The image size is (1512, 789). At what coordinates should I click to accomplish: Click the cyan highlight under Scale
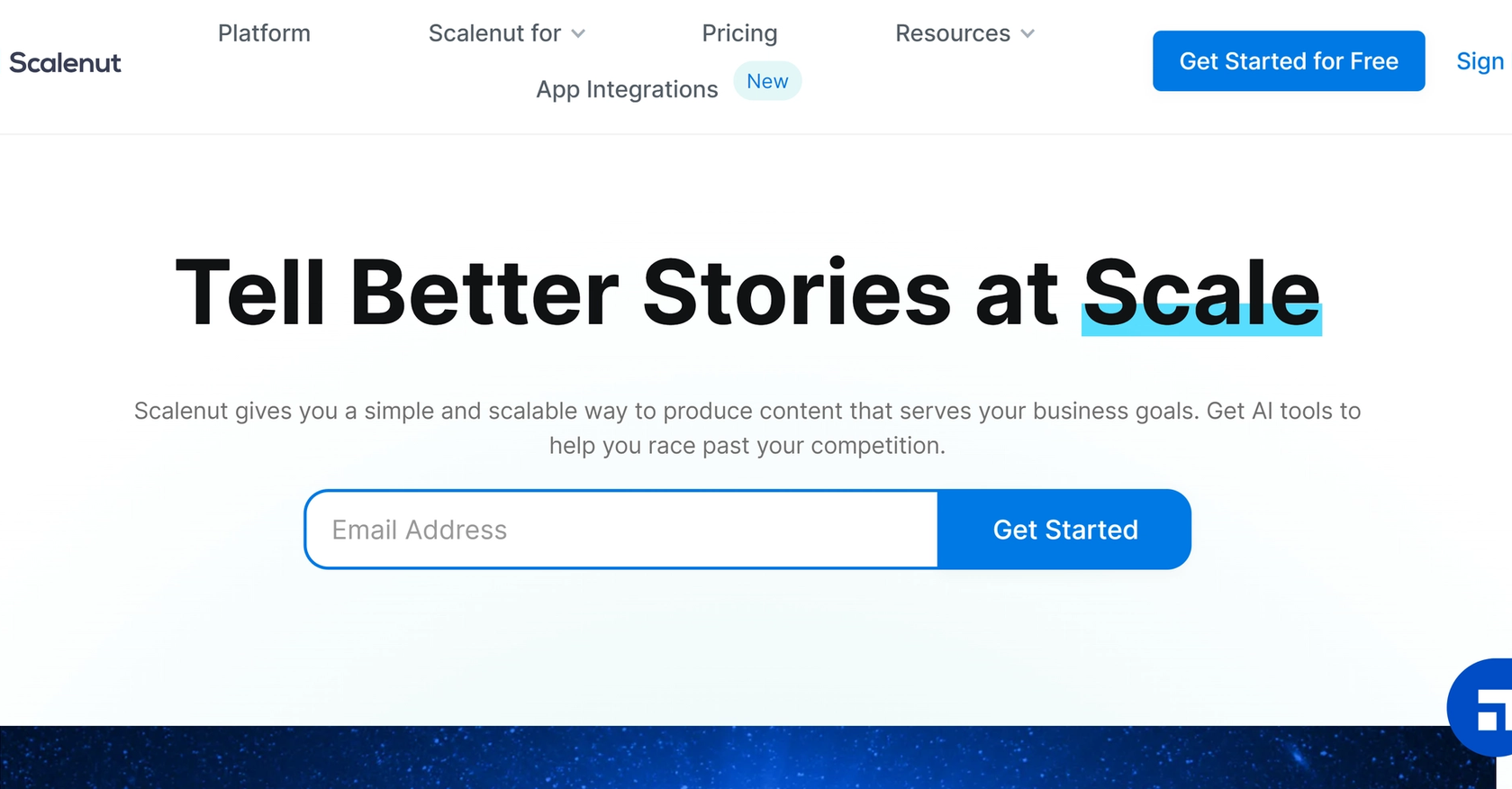(1201, 321)
